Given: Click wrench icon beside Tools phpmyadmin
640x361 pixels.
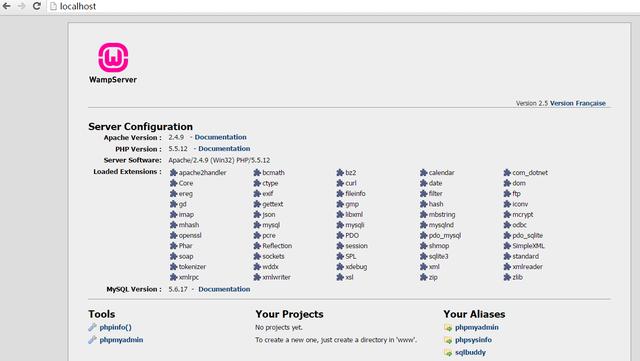Looking at the screenshot, I should click(x=92, y=340).
